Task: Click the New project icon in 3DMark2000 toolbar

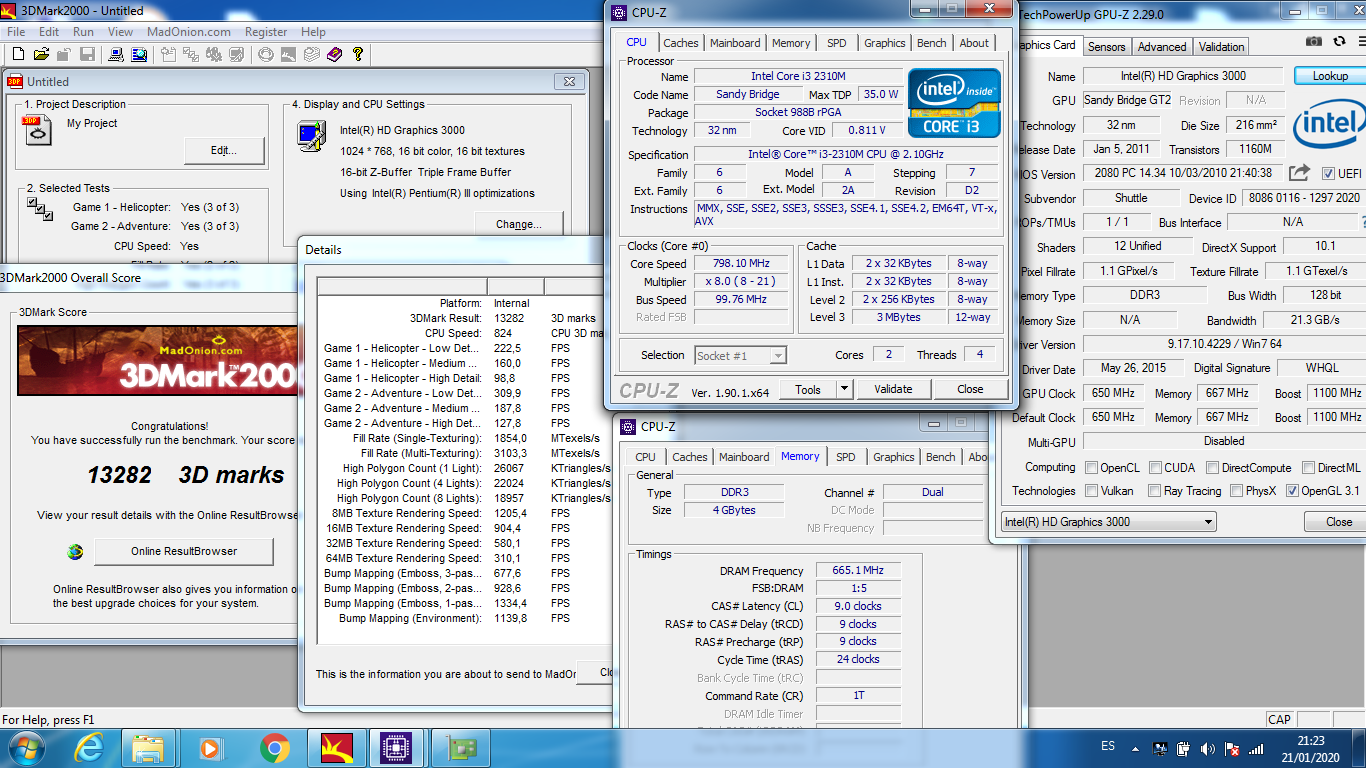Action: [x=18, y=54]
